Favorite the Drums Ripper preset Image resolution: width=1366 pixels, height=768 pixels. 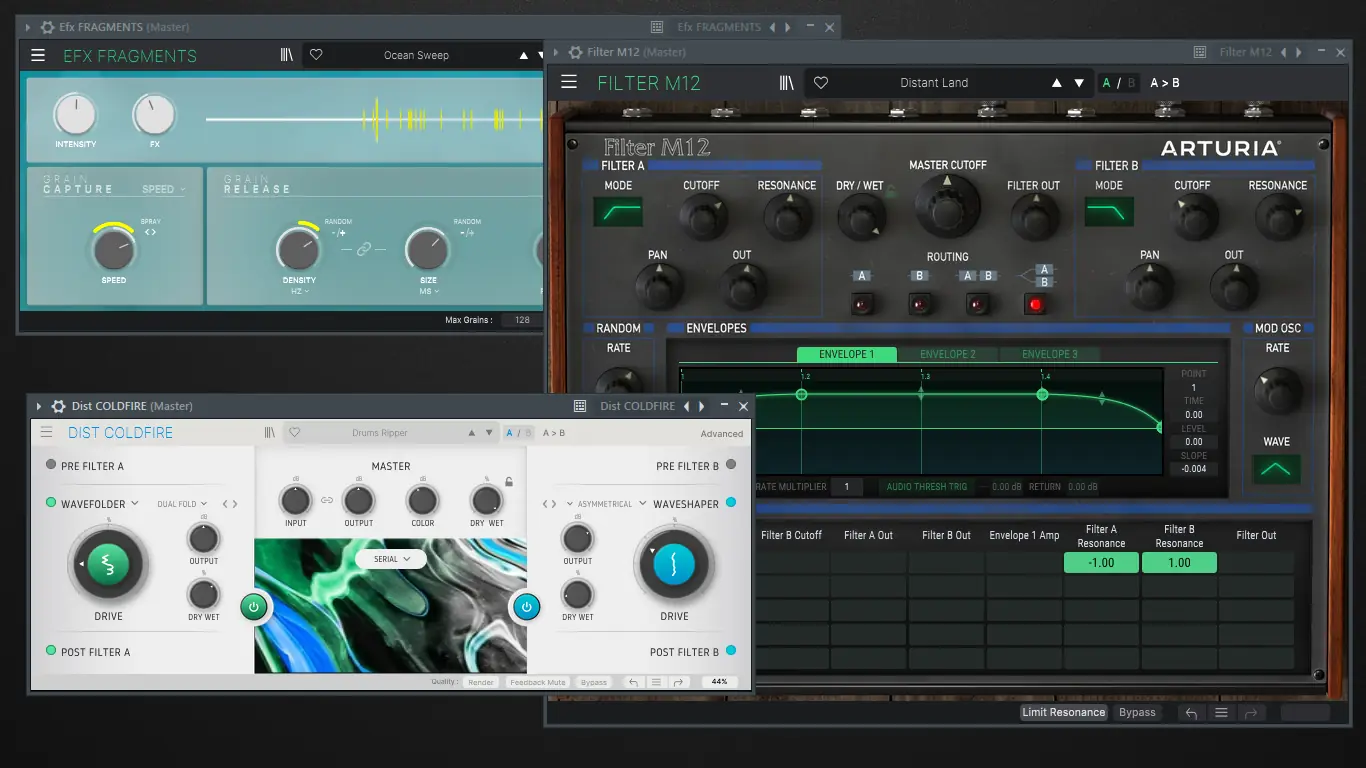click(x=294, y=433)
